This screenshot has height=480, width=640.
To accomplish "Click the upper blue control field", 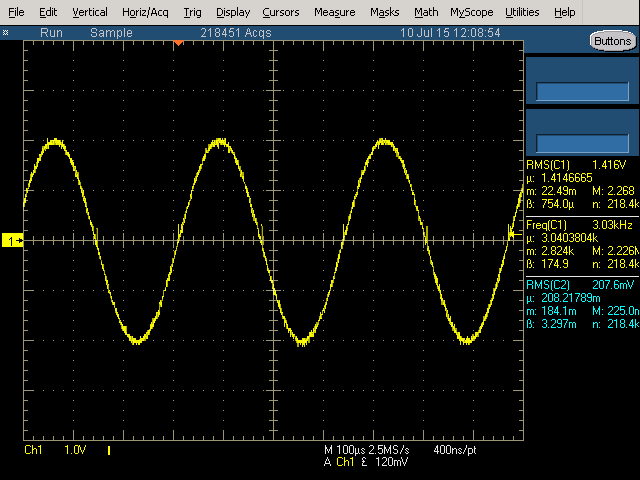I will point(582,91).
